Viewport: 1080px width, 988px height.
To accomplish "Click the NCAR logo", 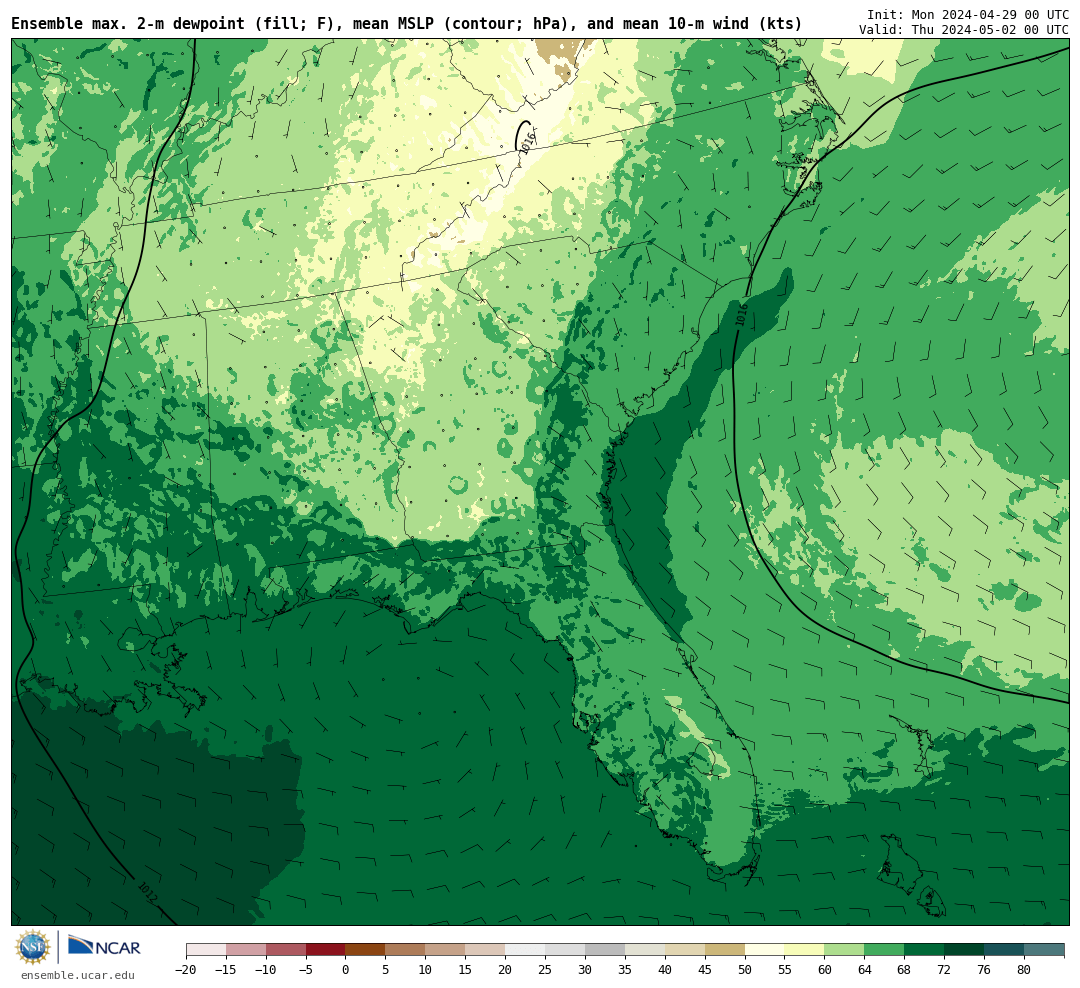I will (104, 946).
